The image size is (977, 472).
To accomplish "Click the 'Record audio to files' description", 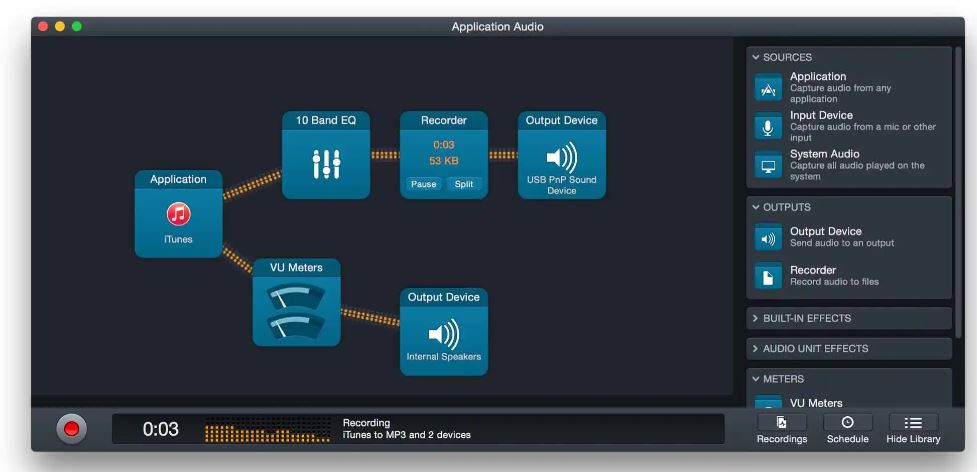I will coord(834,282).
